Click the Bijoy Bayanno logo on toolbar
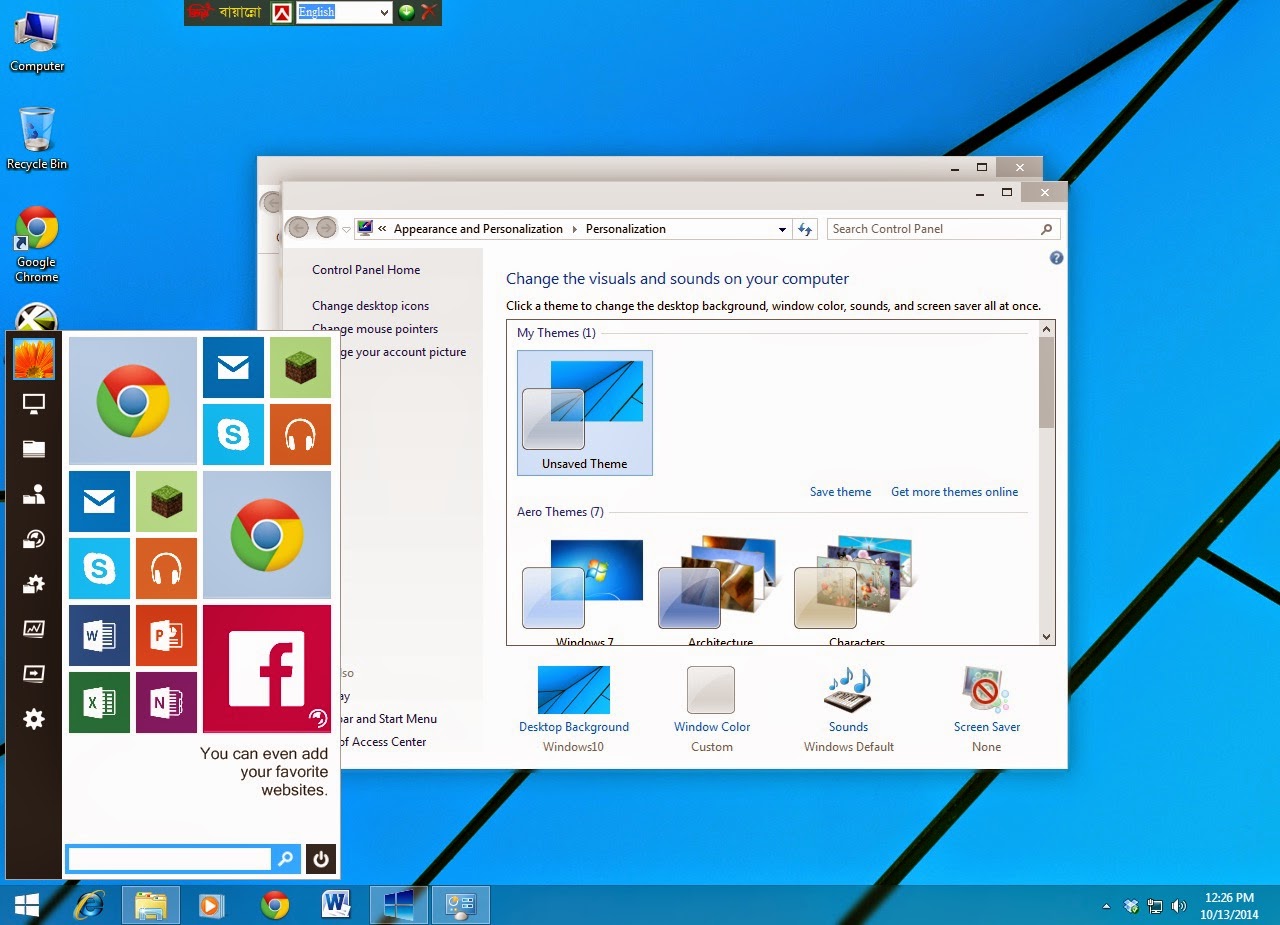This screenshot has width=1280, height=925. [x=225, y=12]
